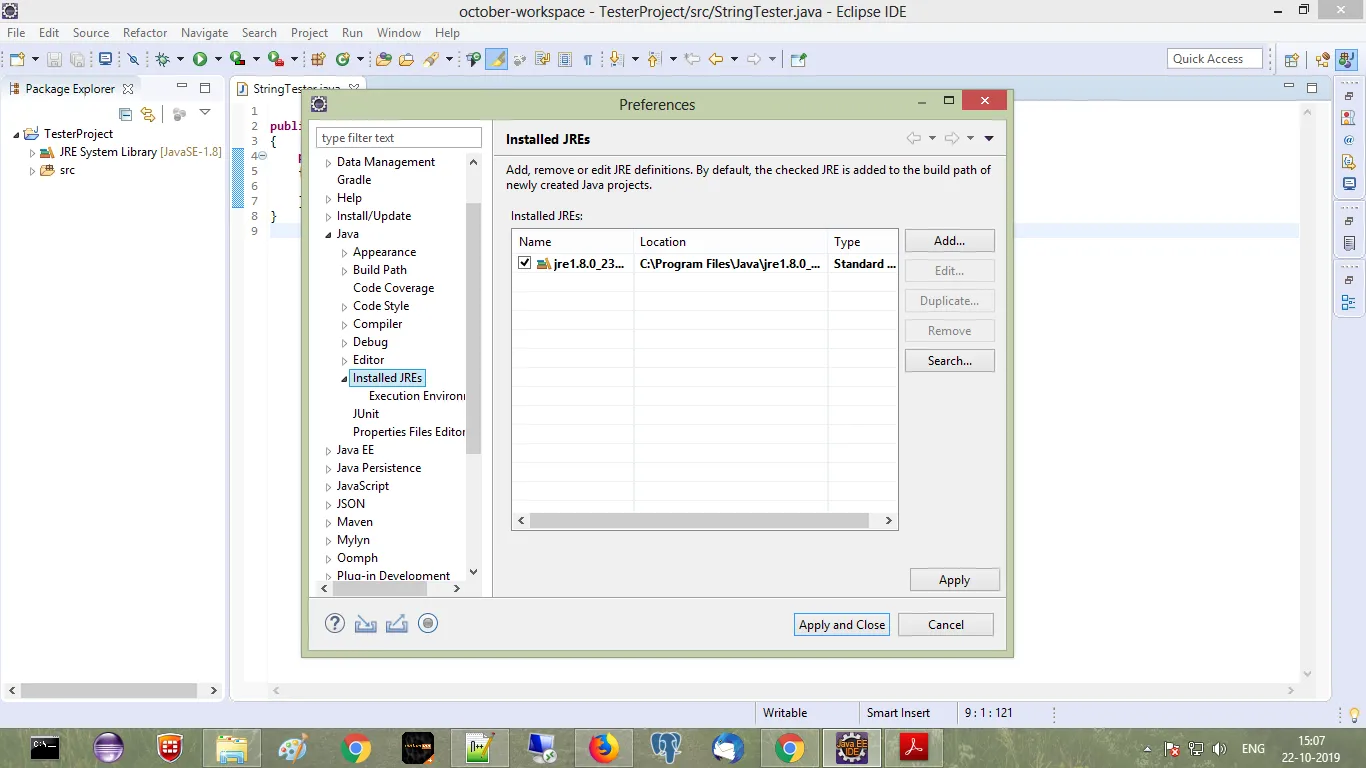Click the Cancel button in Preferences
The width and height of the screenshot is (1366, 768).
click(946, 625)
